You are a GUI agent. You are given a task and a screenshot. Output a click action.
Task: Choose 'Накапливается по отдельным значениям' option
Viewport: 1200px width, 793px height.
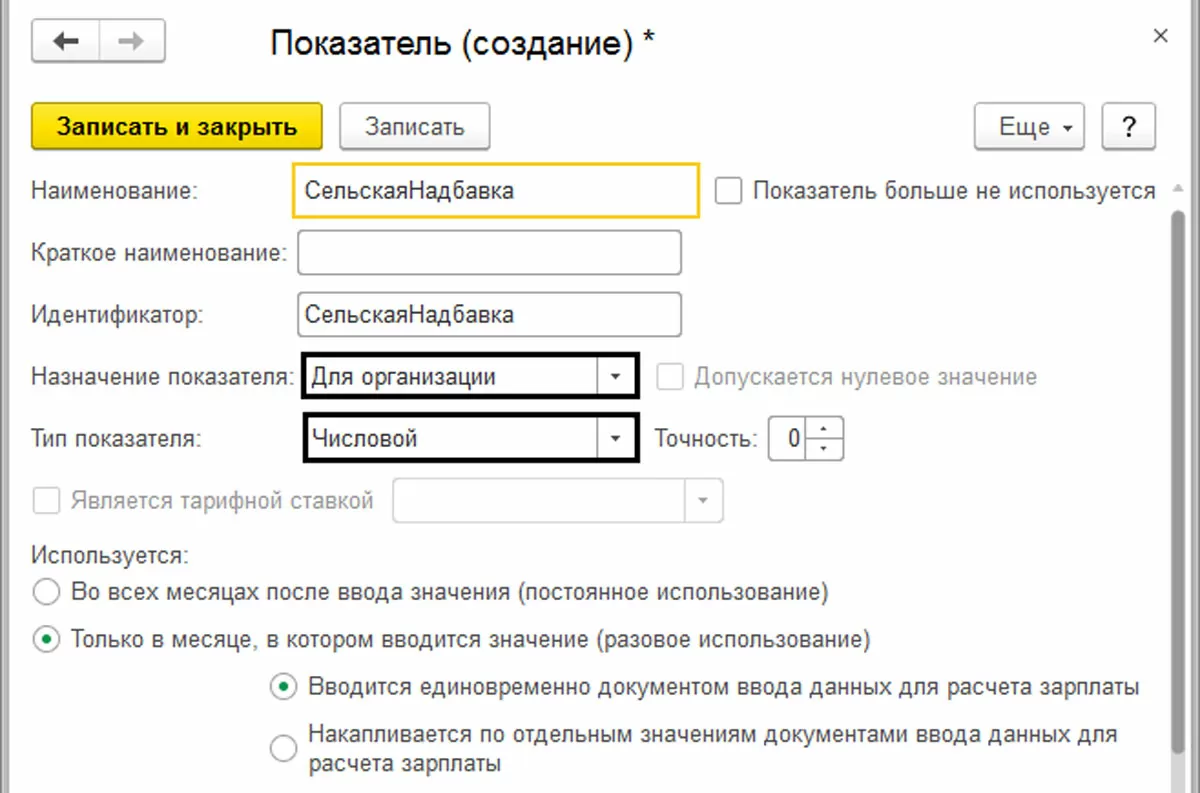coord(284,748)
